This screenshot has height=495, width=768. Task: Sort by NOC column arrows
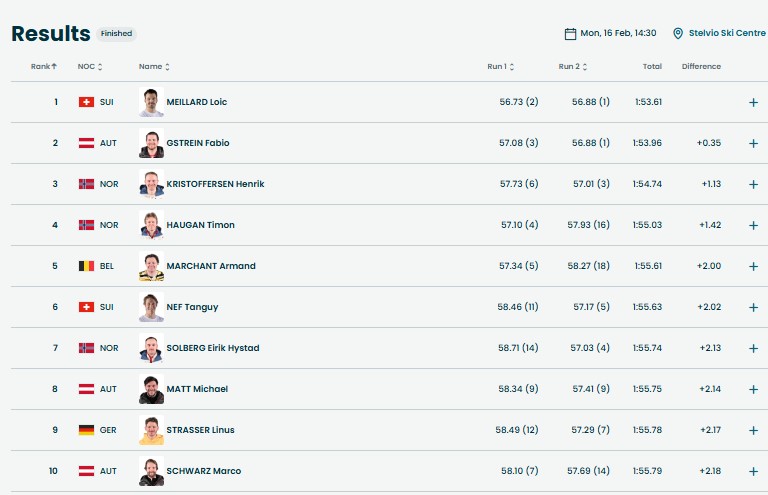90,66
